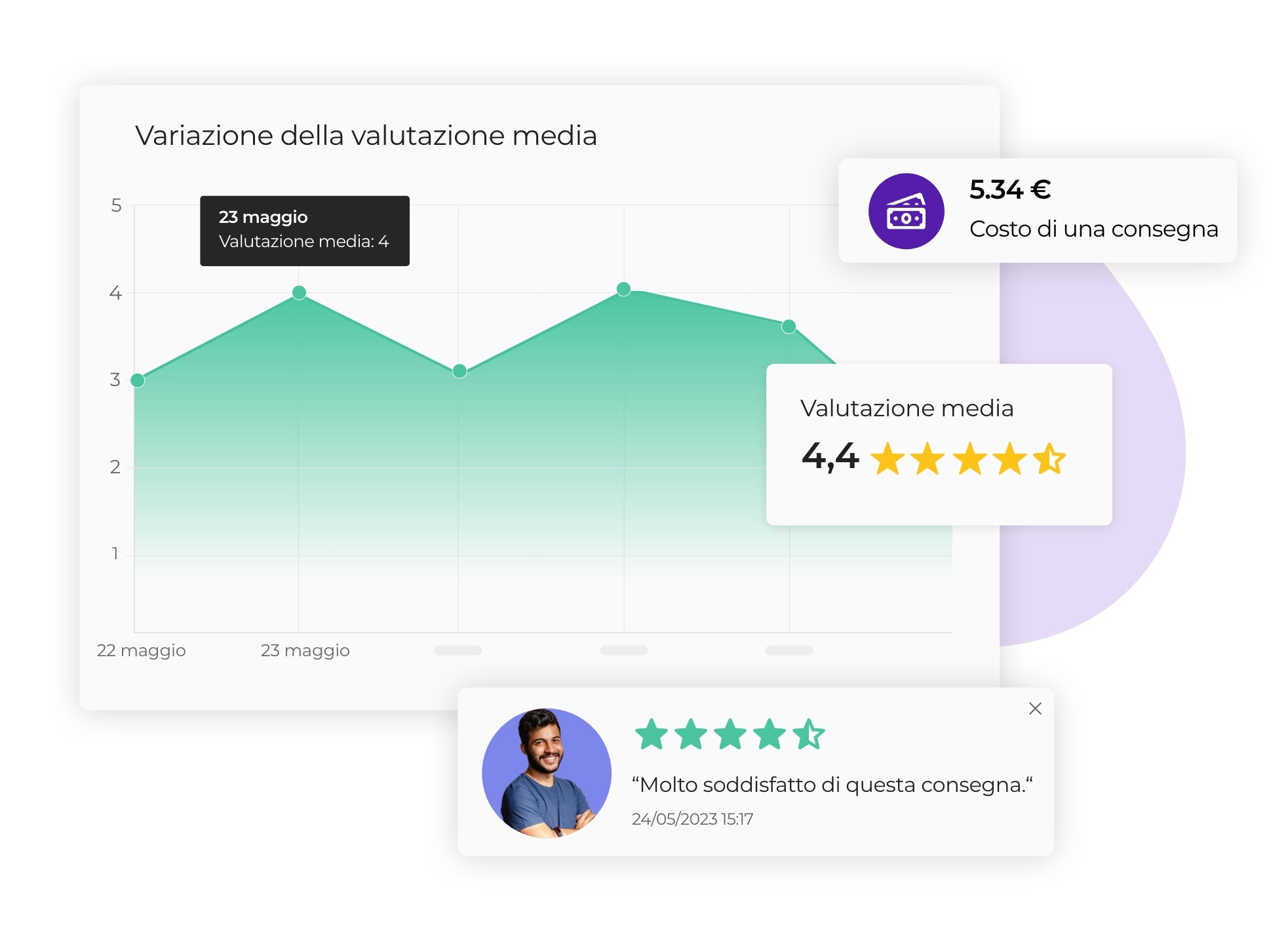Click the customer profile photo

click(x=546, y=773)
